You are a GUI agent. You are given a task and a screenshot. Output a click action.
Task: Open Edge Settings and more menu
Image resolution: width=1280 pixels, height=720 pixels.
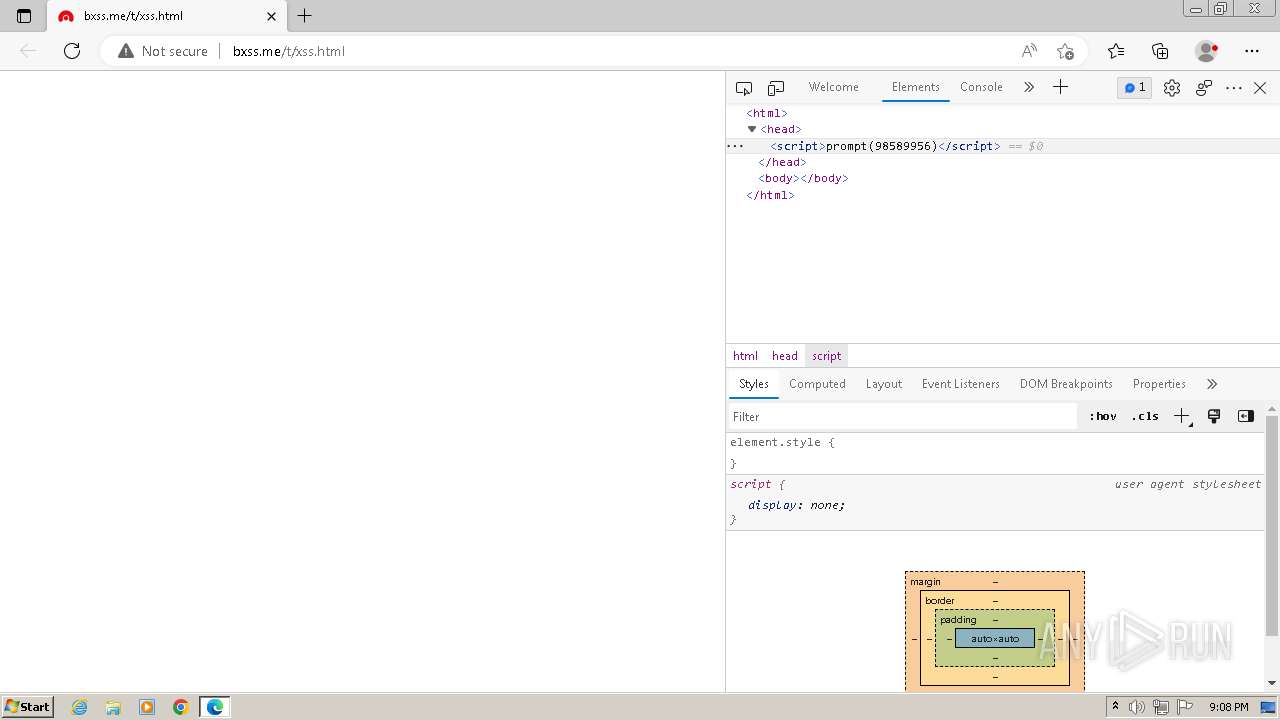pyautogui.click(x=1252, y=51)
